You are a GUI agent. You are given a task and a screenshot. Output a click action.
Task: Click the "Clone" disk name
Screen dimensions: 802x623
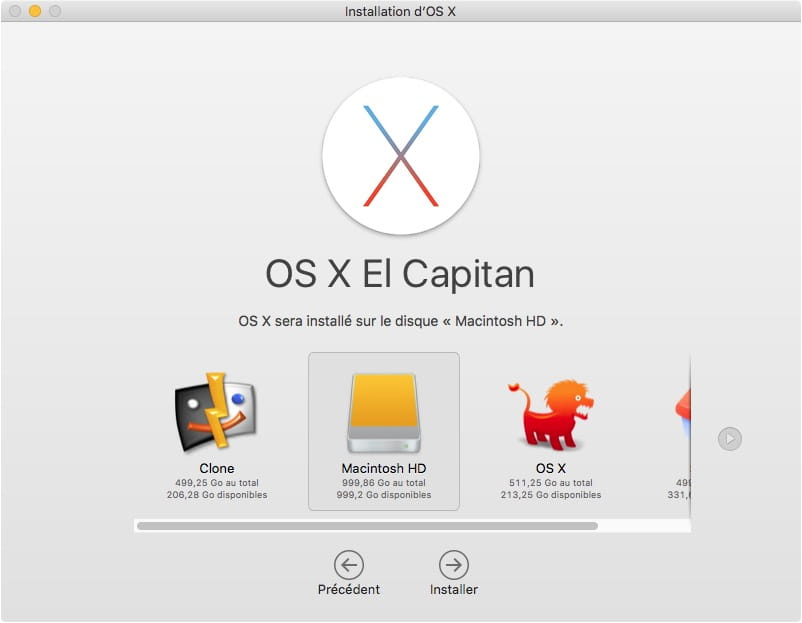217,468
